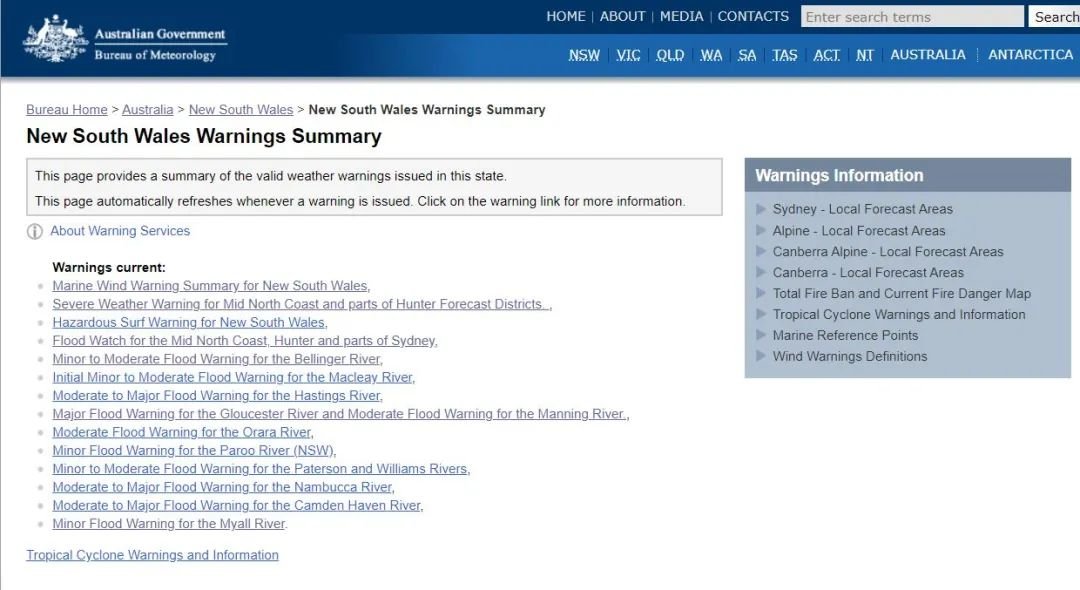Open Total Fire Ban and Current Fire Danger Map

click(x=902, y=294)
